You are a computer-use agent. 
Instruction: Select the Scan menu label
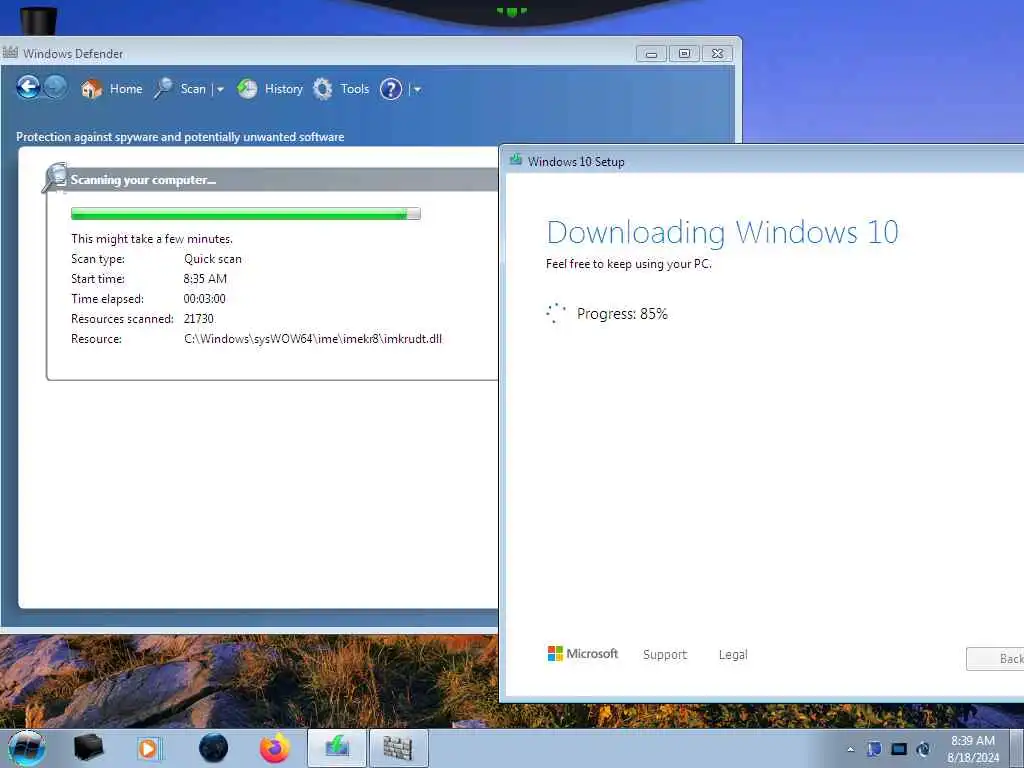point(193,89)
